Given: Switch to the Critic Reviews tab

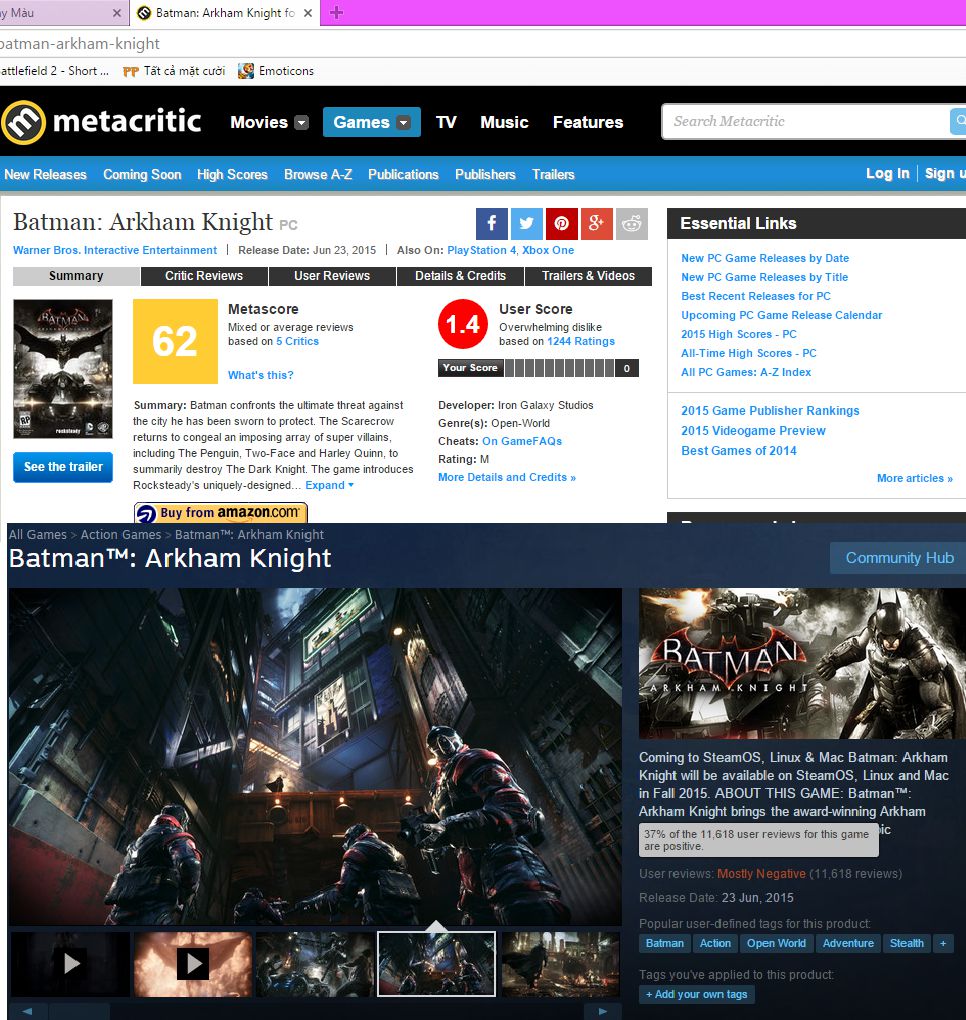Looking at the screenshot, I should click(x=204, y=276).
